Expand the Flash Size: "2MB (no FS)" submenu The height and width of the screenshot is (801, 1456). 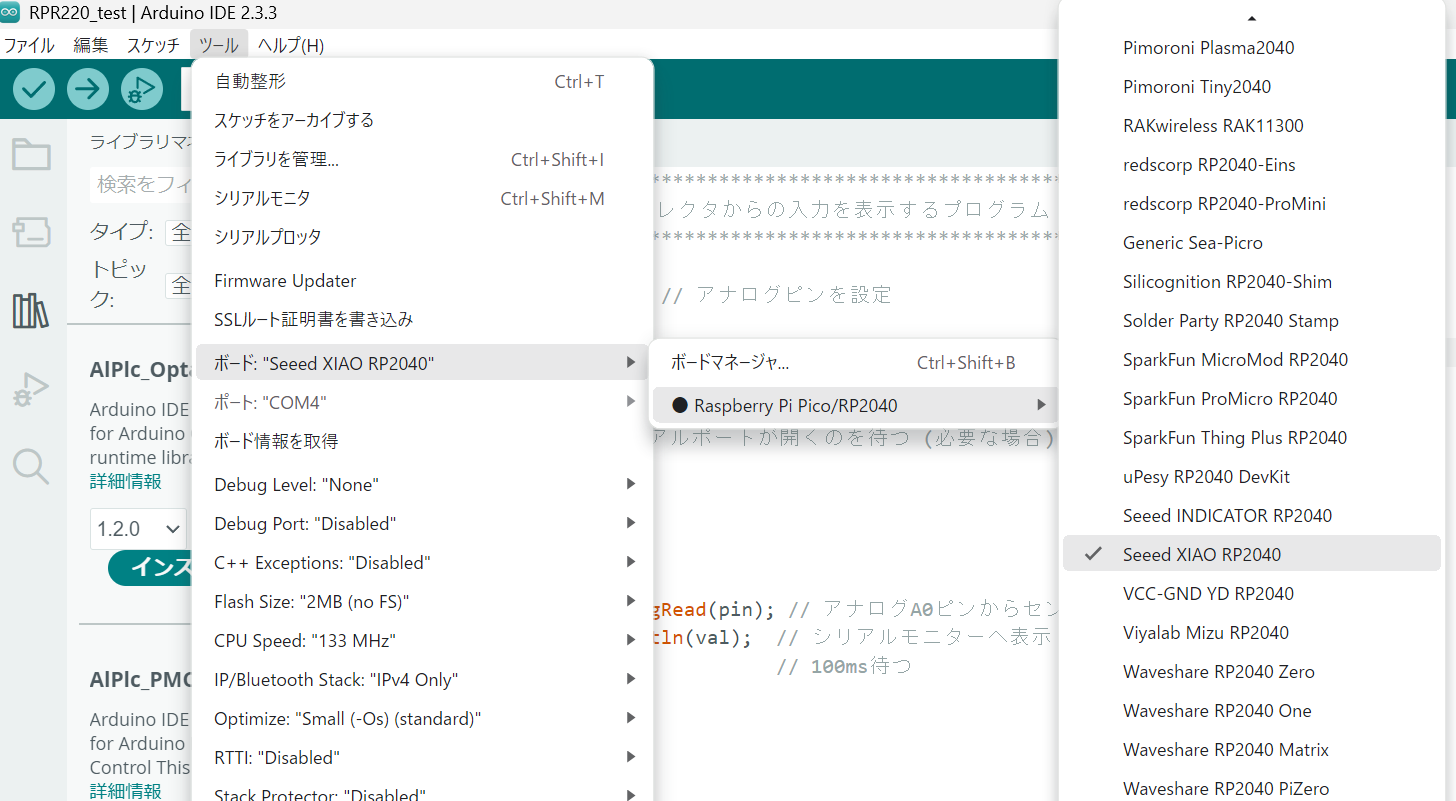422,602
